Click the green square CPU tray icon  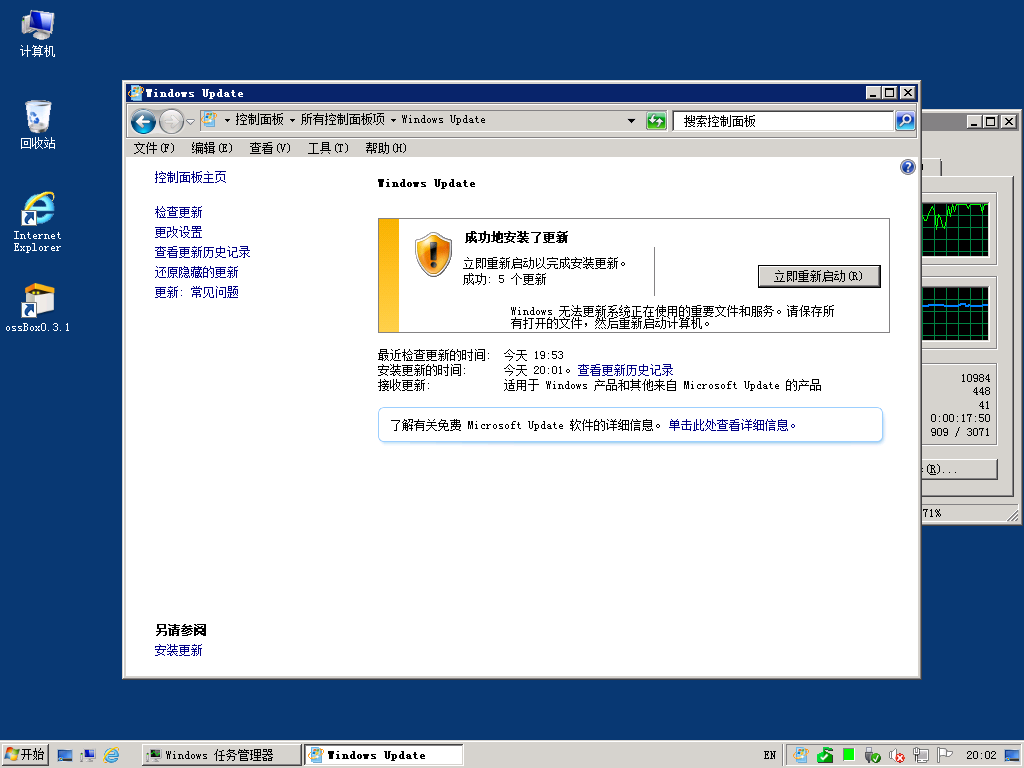tap(848, 755)
